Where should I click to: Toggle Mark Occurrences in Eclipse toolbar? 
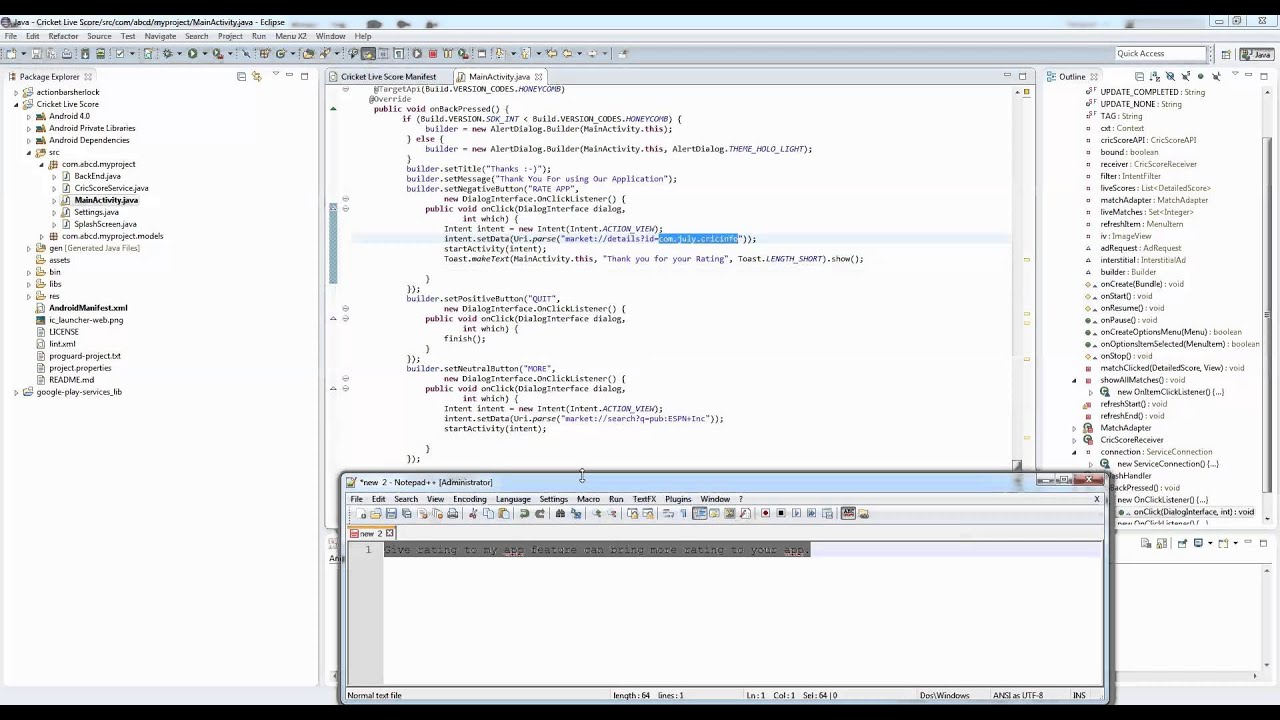pyautogui.click(x=368, y=54)
